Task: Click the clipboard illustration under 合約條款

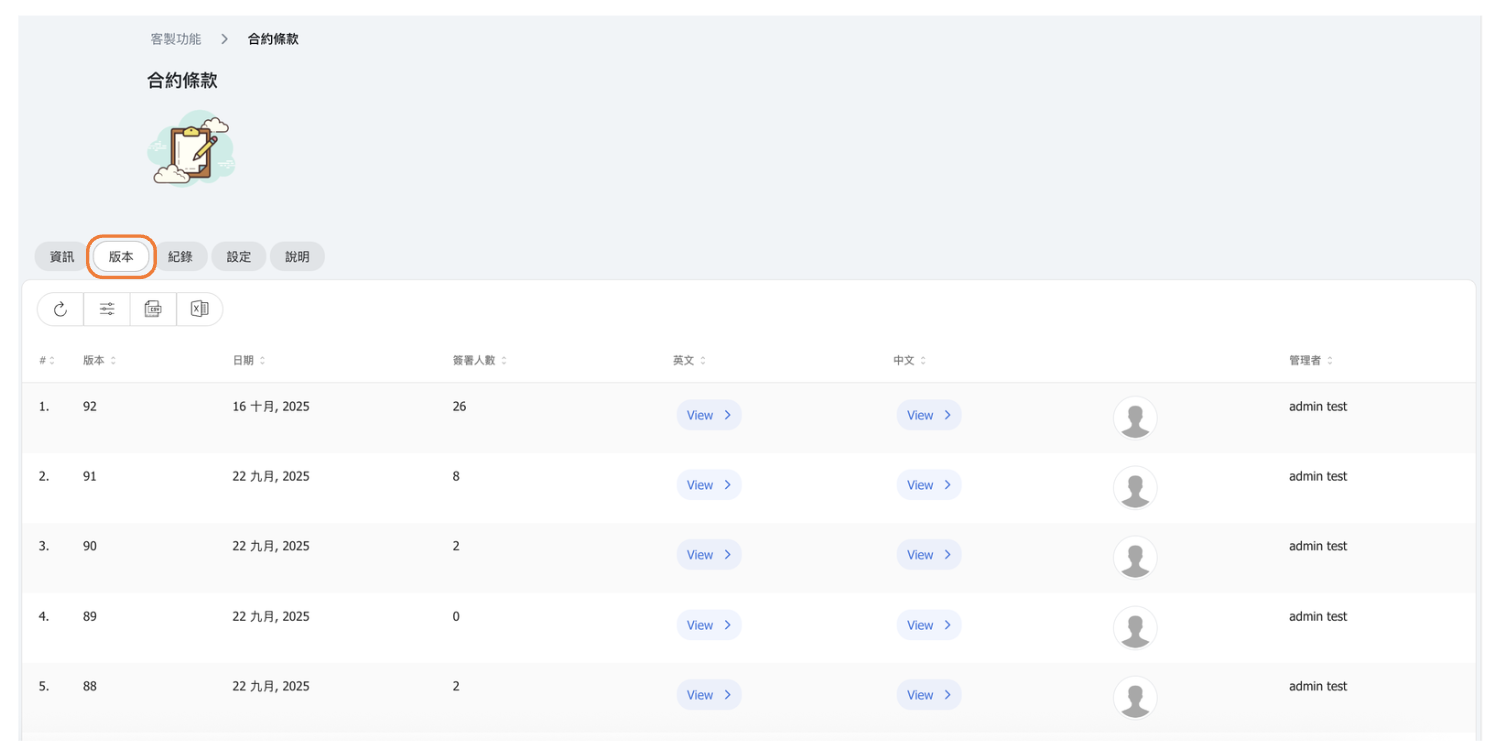Action: coord(193,149)
